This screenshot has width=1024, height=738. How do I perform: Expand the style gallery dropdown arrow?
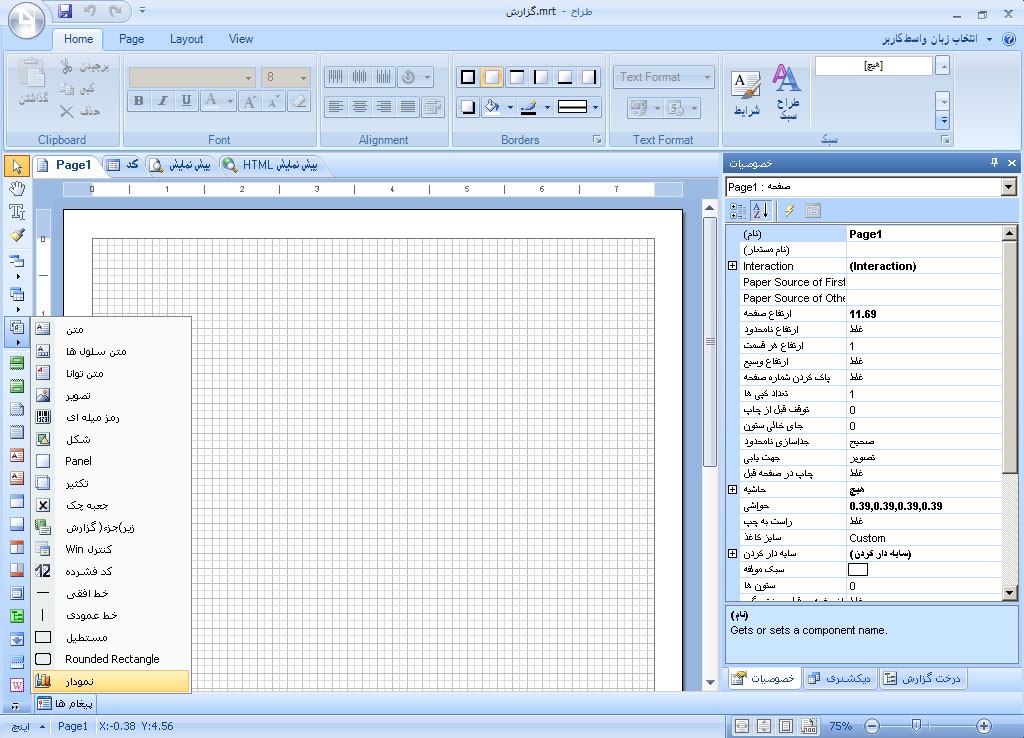(943, 120)
